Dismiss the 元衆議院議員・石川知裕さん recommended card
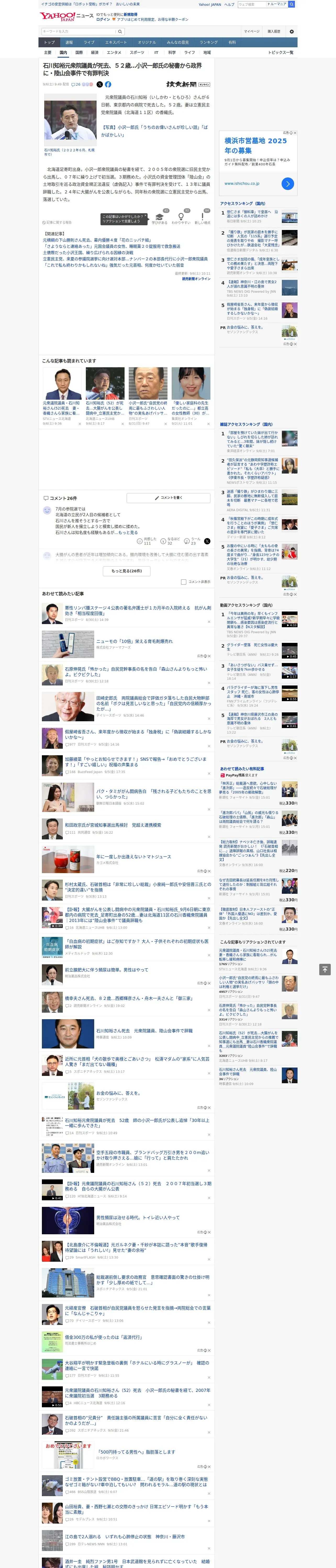 [80, 424]
